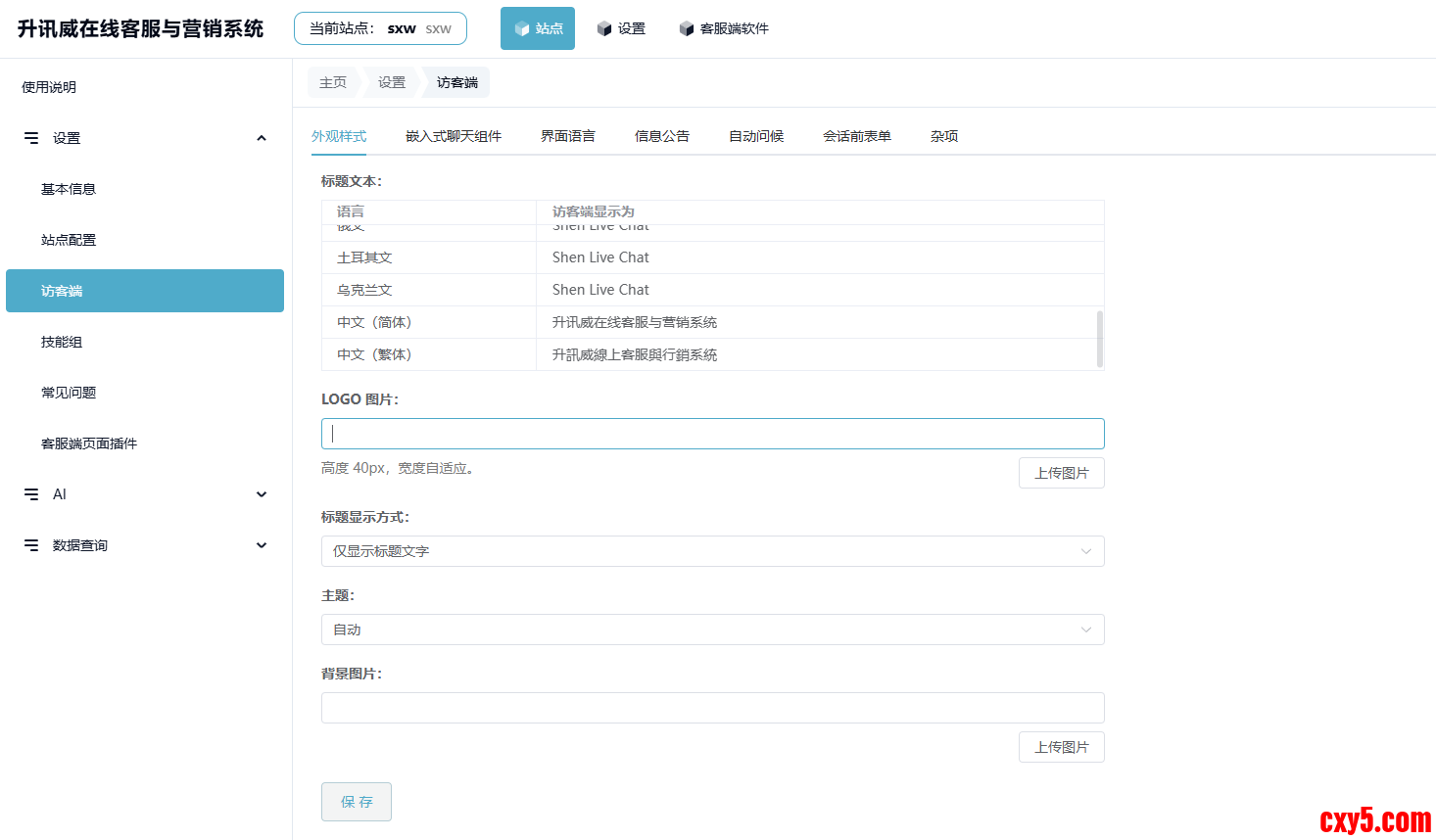Click the cube icon beside 客服端软件
Image resolution: width=1436 pixels, height=840 pixels.
click(687, 29)
